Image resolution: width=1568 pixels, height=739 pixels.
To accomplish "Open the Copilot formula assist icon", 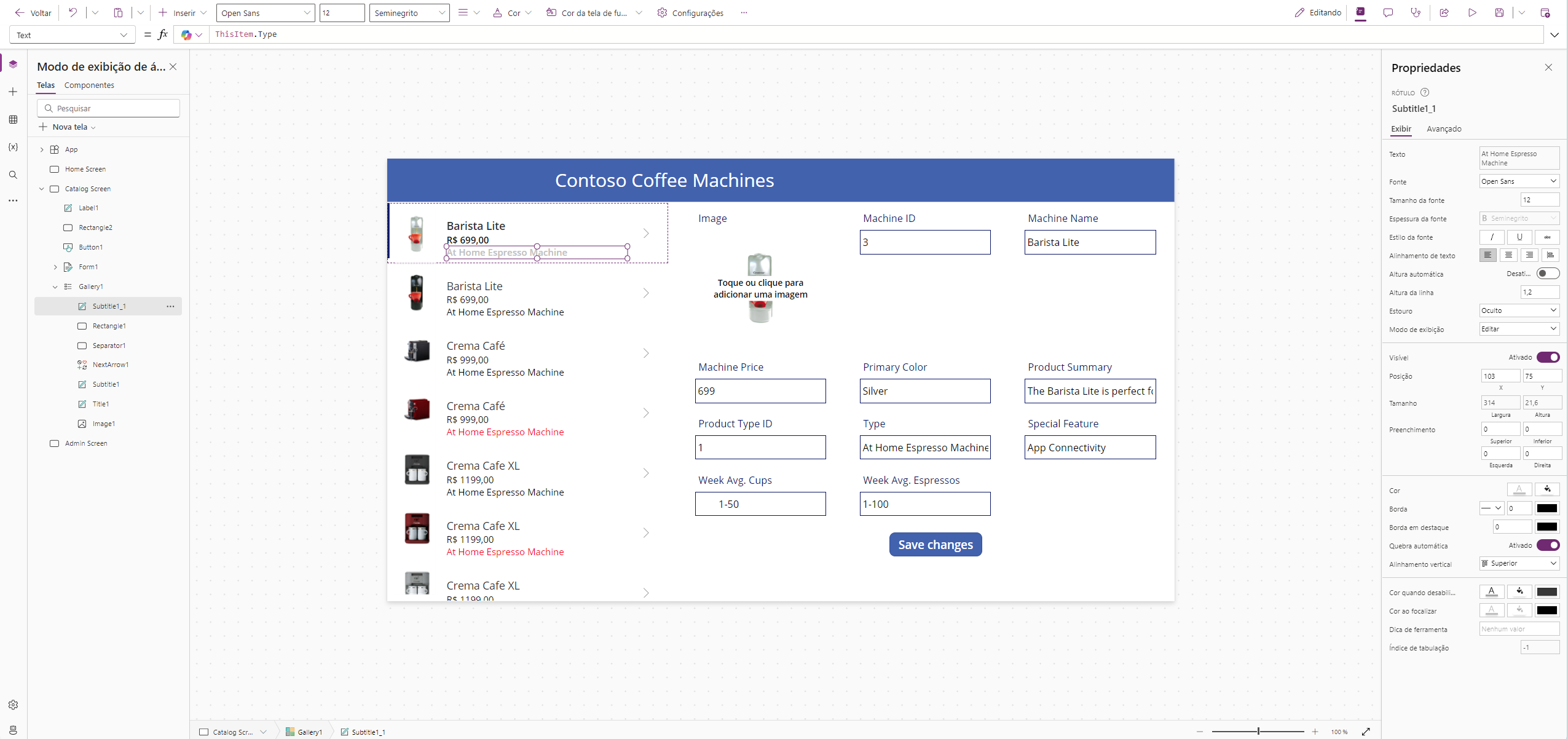I will 186,35.
